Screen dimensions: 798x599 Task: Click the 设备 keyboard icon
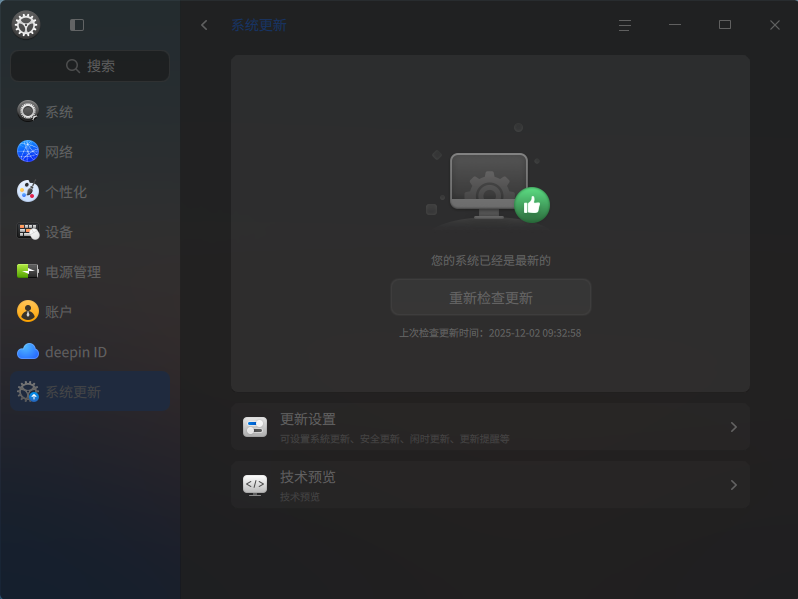point(27,232)
